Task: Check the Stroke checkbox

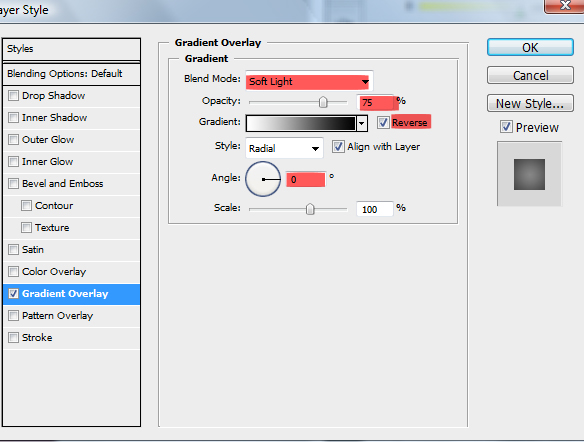Action: pos(13,338)
